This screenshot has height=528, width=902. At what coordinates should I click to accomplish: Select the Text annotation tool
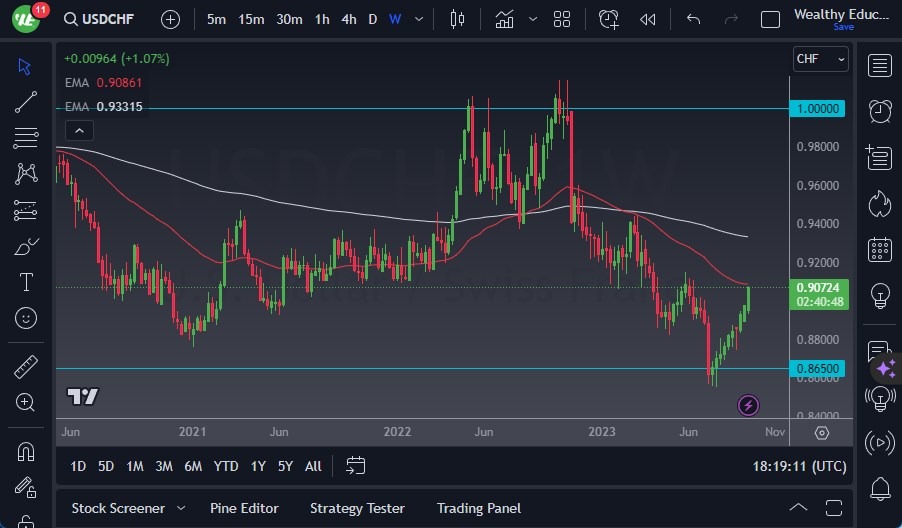[26, 282]
